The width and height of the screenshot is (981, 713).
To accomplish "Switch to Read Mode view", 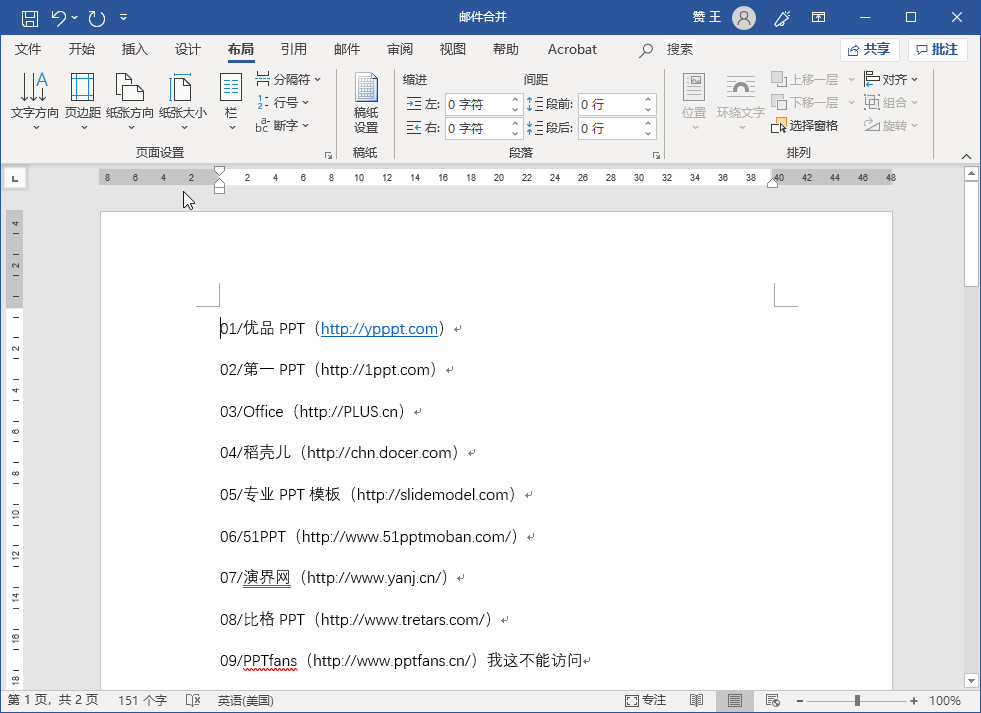I will coord(697,700).
